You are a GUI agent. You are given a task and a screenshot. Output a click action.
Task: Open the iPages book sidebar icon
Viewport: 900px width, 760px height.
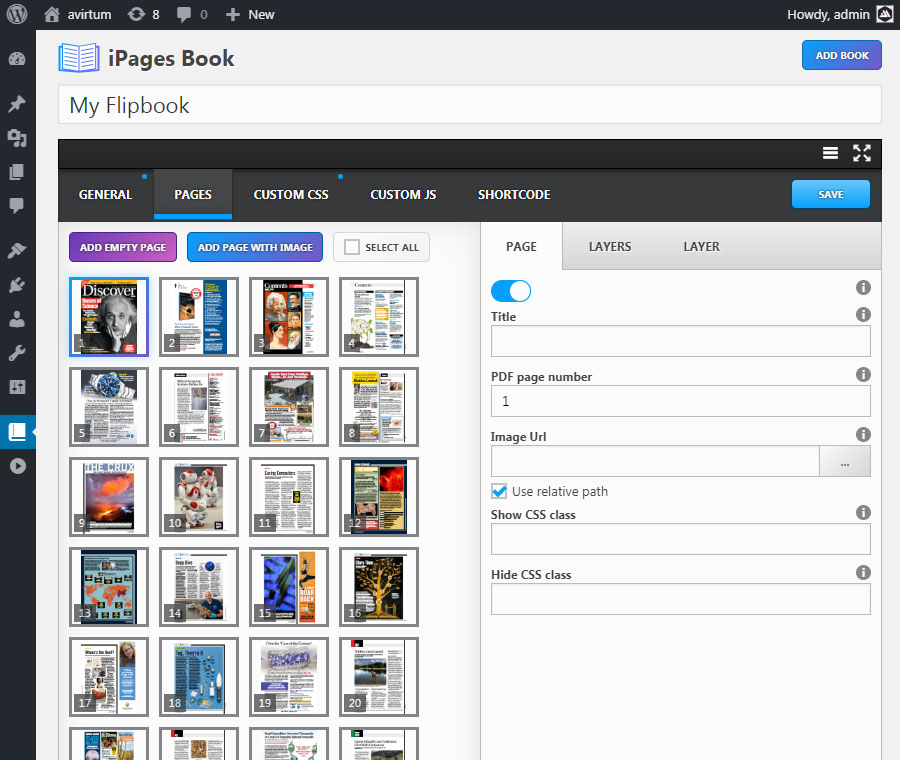pos(17,432)
